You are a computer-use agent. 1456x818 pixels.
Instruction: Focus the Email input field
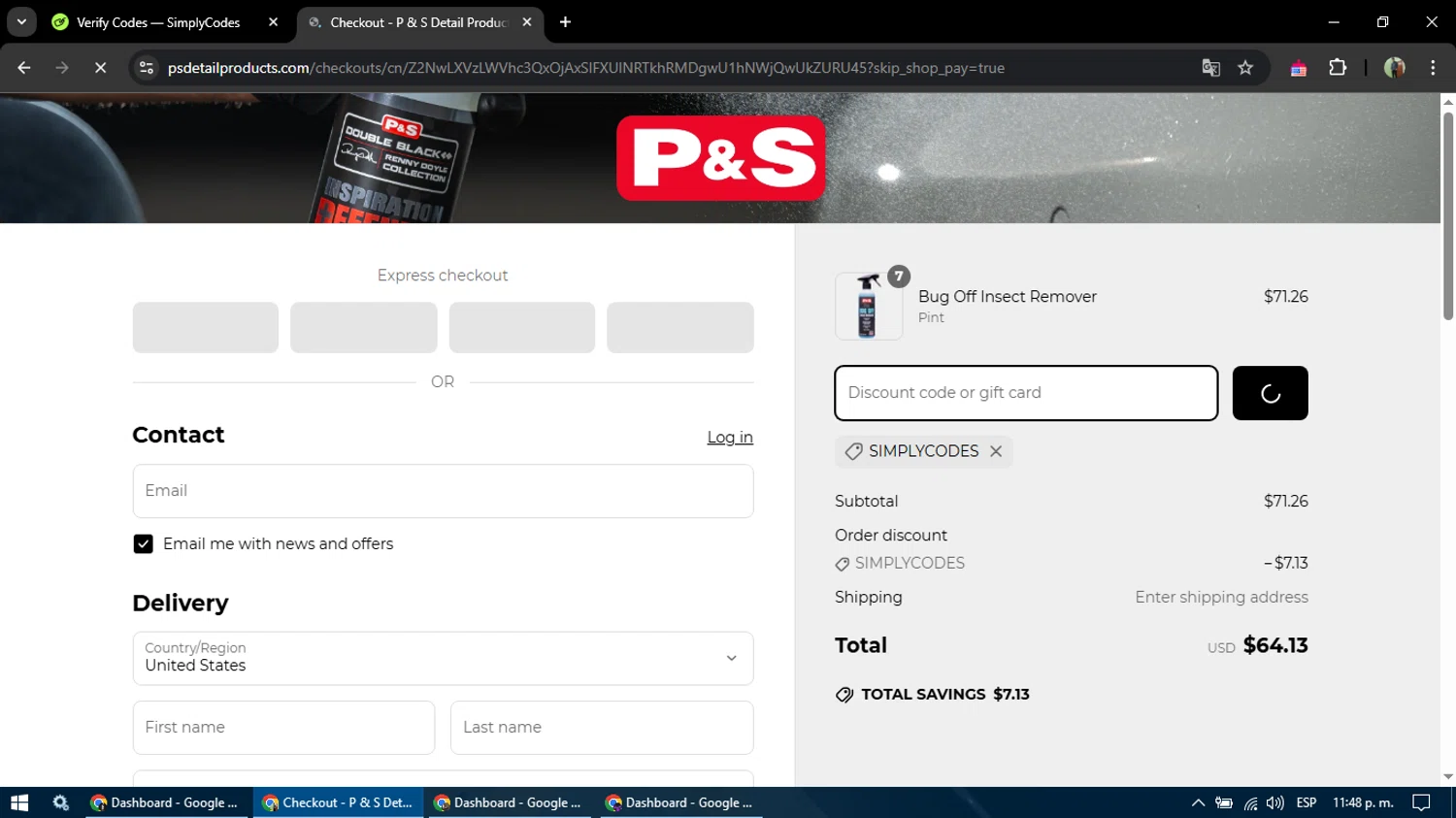pos(443,491)
